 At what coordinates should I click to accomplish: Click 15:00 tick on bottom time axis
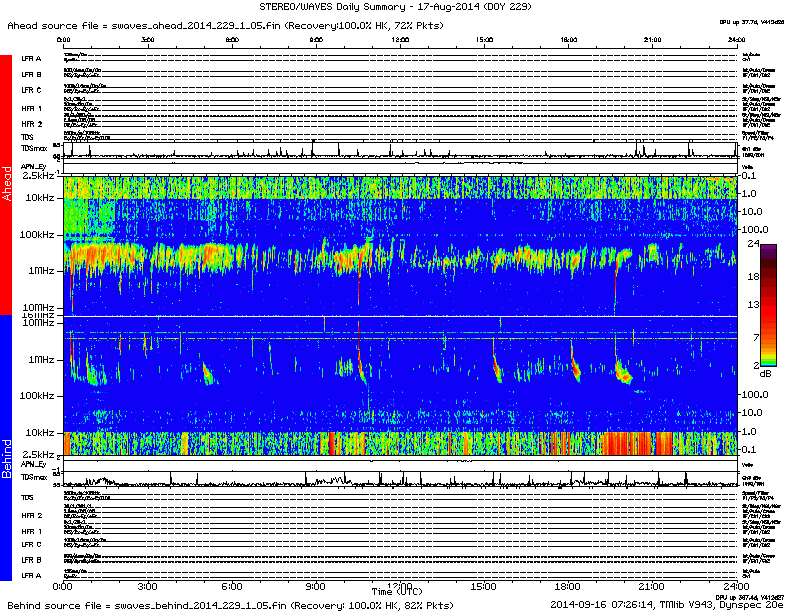(x=483, y=587)
